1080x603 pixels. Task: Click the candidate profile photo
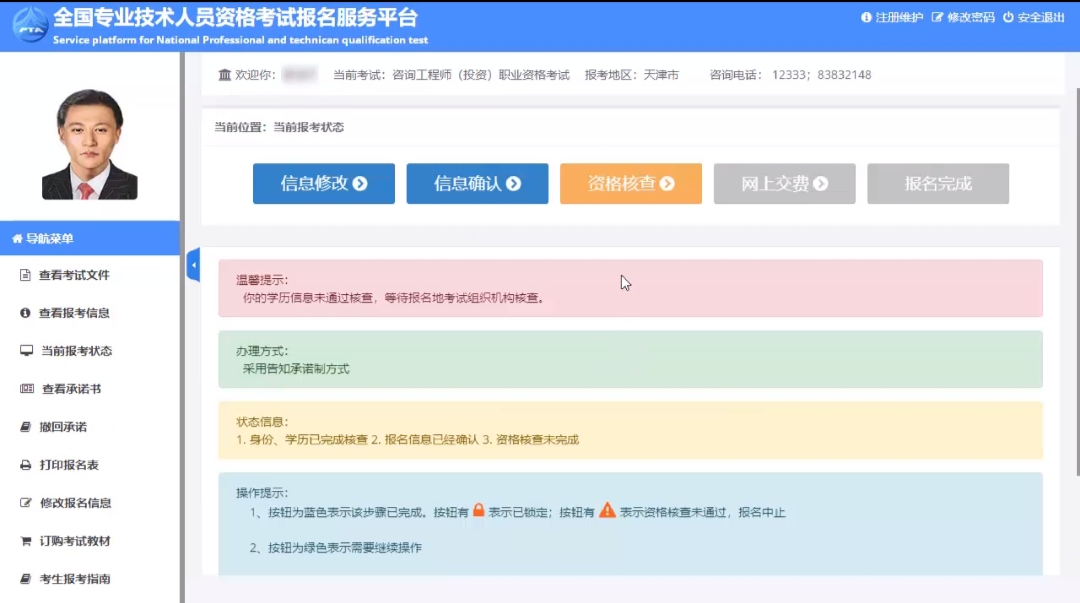(89, 145)
